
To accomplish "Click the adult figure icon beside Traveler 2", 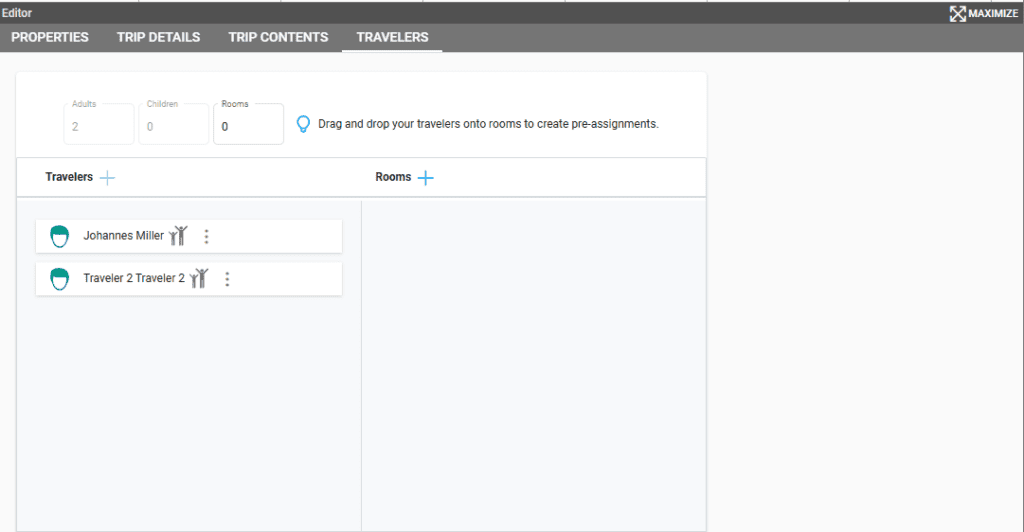I will tap(199, 278).
